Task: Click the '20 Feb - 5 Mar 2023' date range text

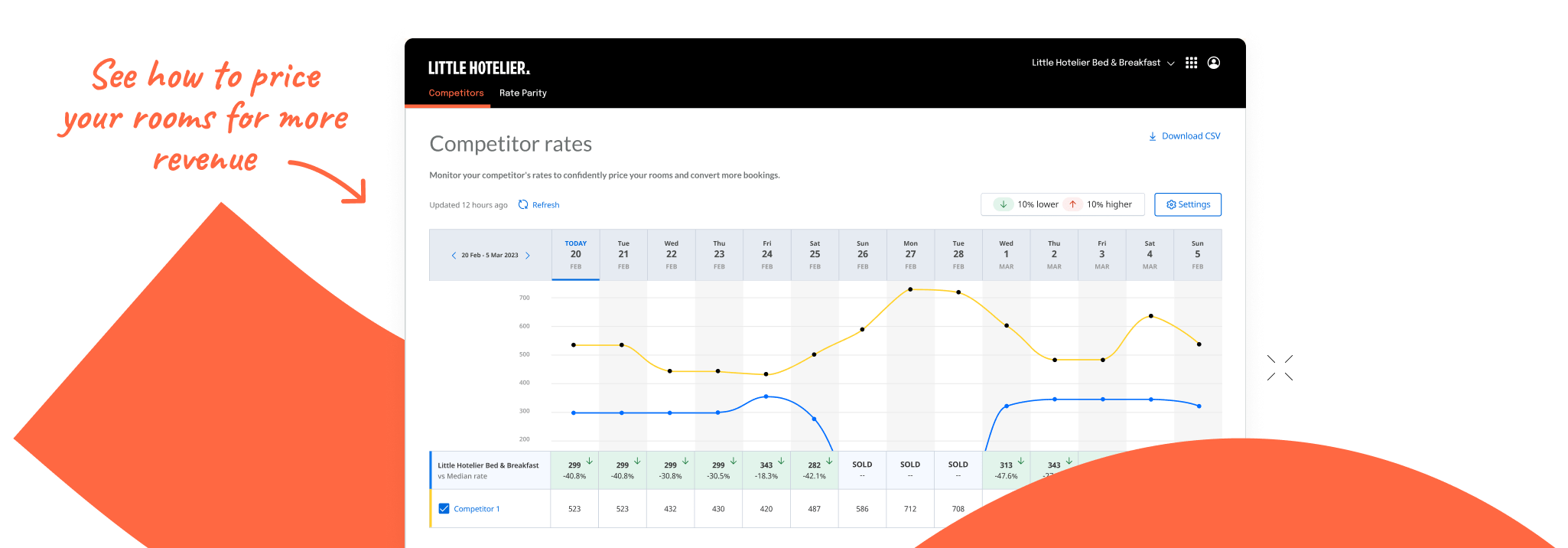Action: (490, 256)
